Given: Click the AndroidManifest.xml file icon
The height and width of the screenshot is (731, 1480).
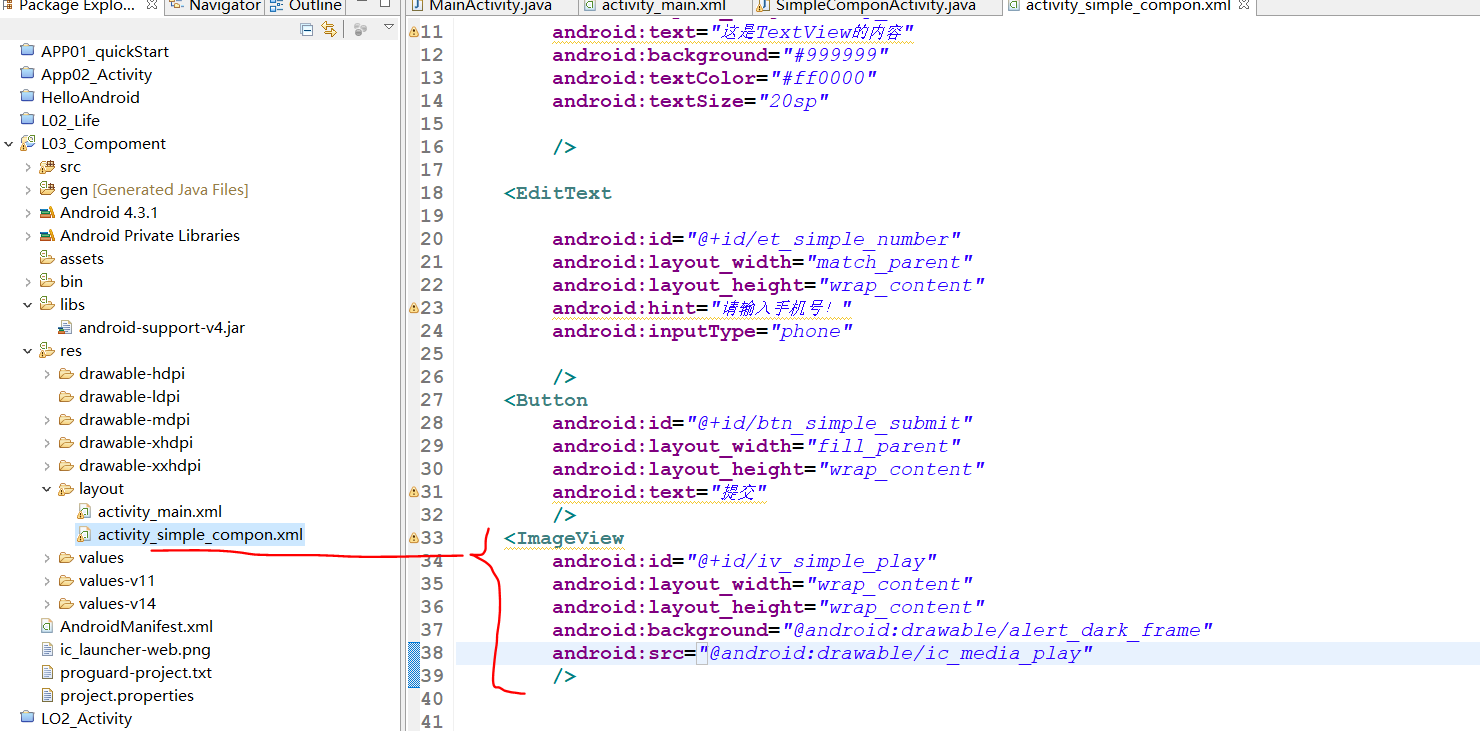Looking at the screenshot, I should click(x=47, y=626).
